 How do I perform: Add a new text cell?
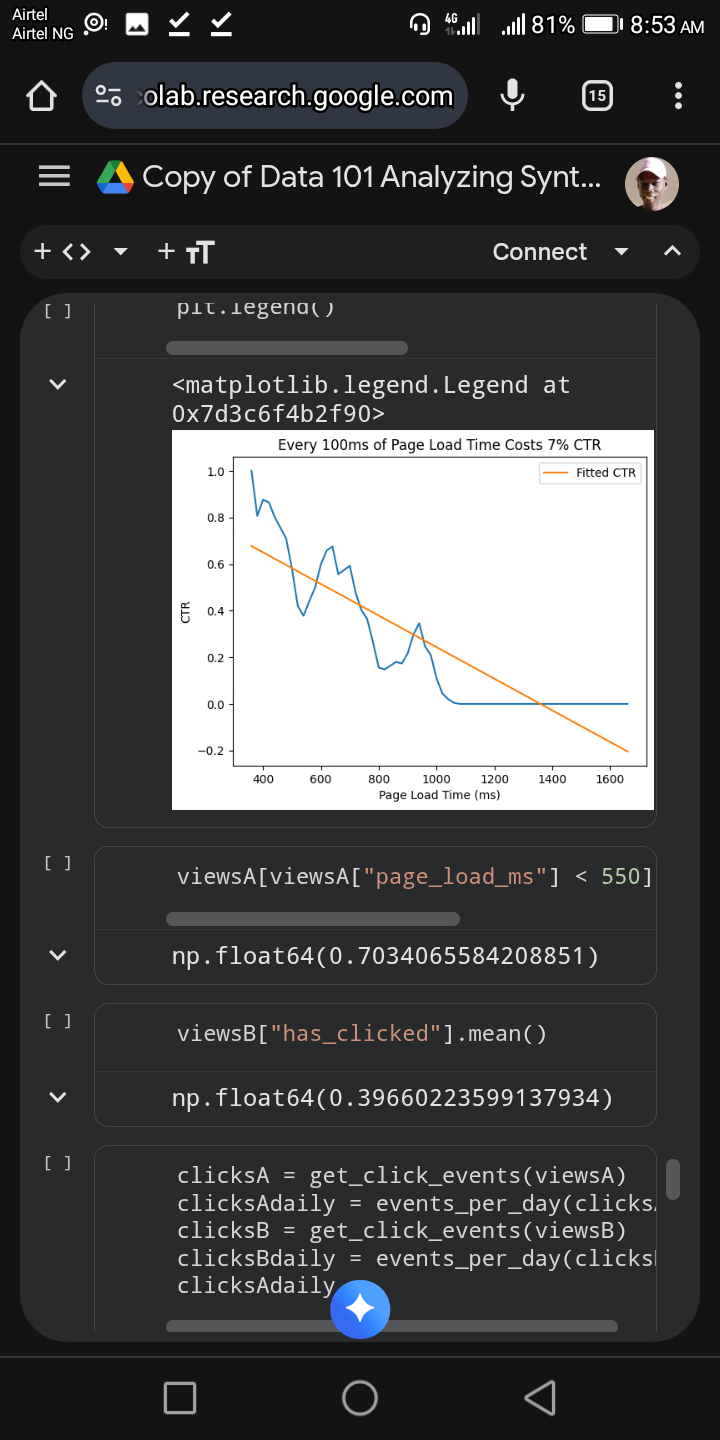[187, 252]
